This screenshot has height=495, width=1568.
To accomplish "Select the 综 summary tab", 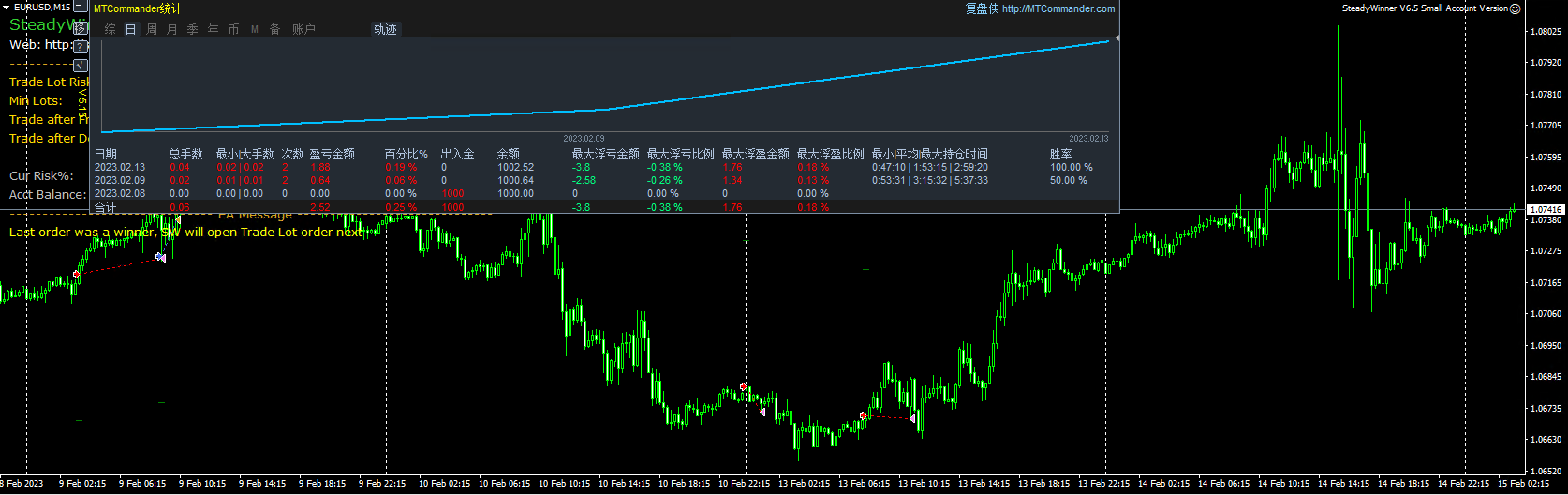I will coord(111,29).
